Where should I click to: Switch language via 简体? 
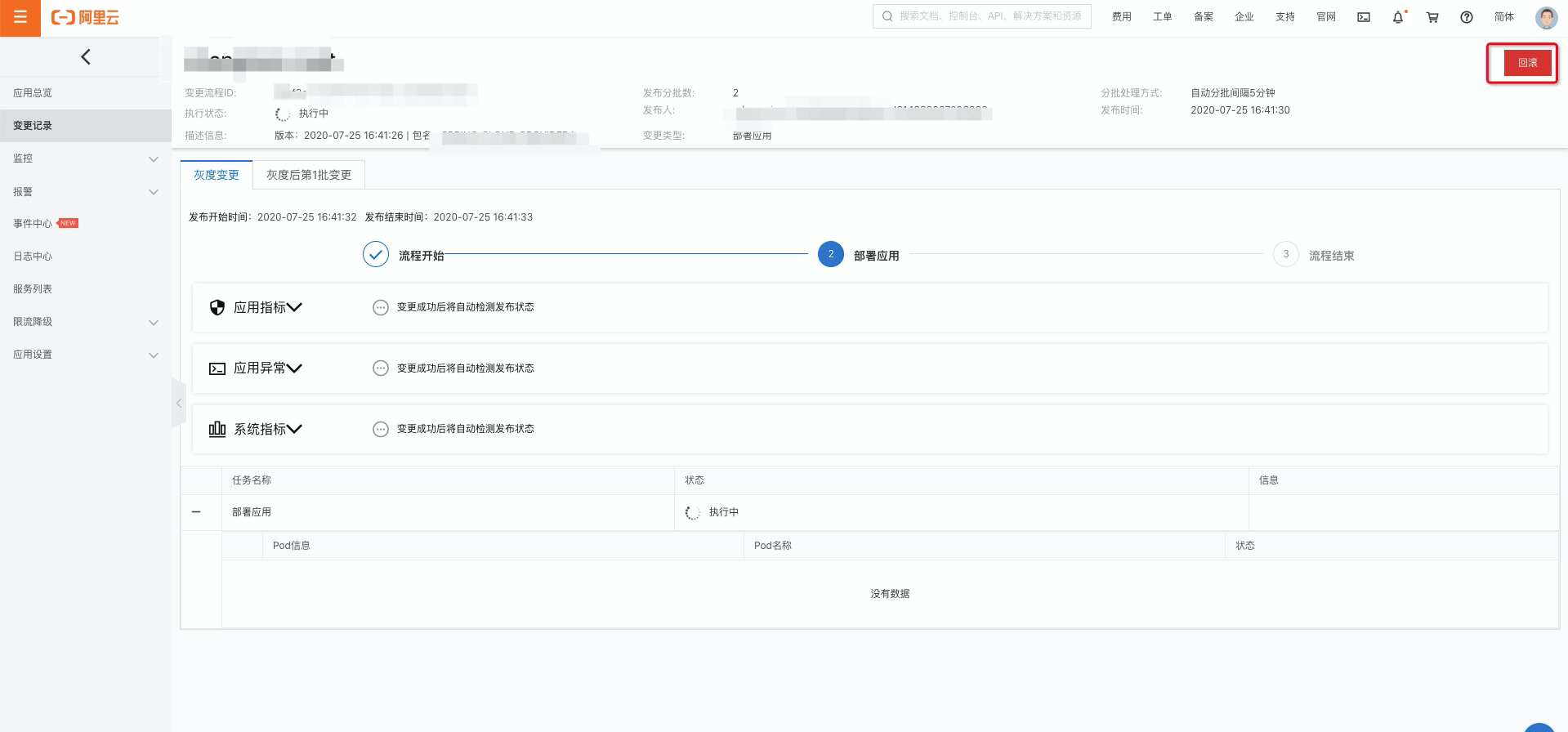click(1504, 17)
